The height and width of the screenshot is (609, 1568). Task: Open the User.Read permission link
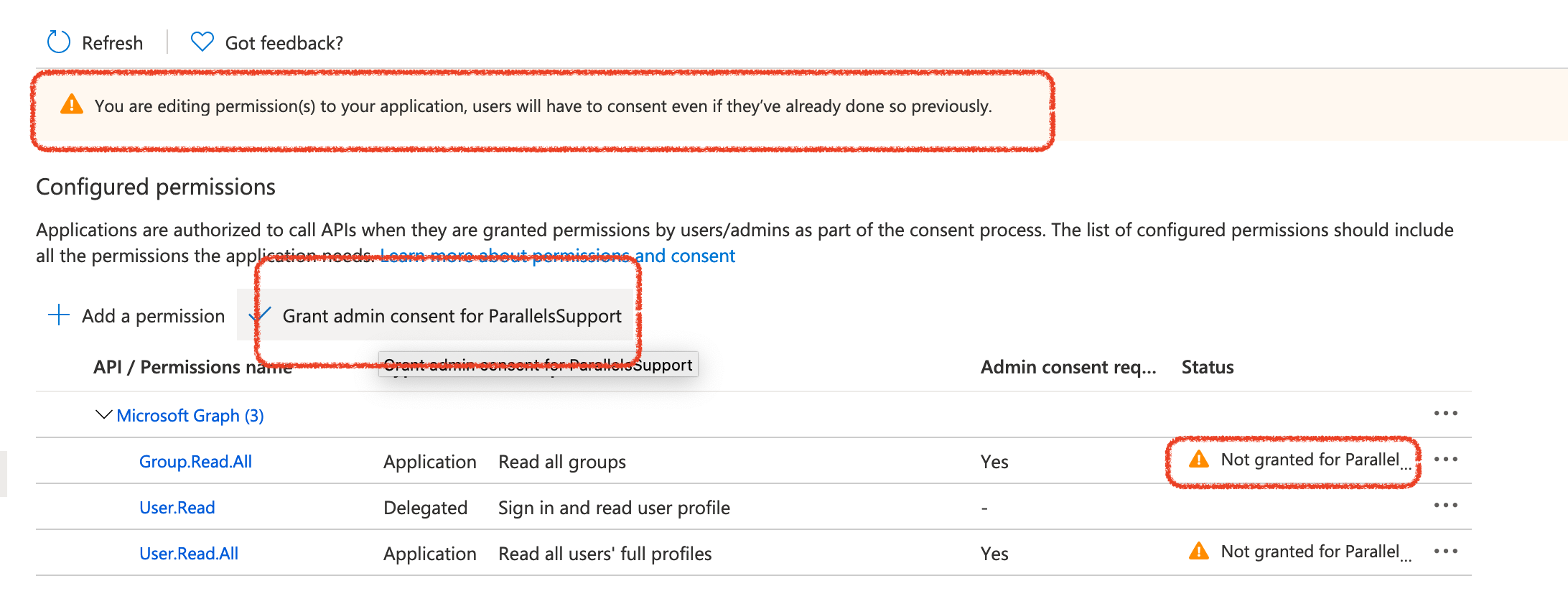[x=177, y=508]
